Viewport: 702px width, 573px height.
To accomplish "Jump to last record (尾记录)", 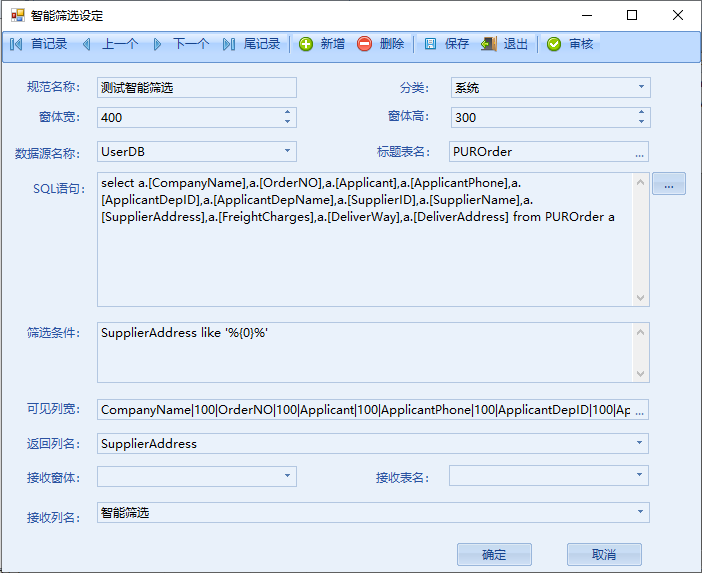I will [x=251, y=44].
